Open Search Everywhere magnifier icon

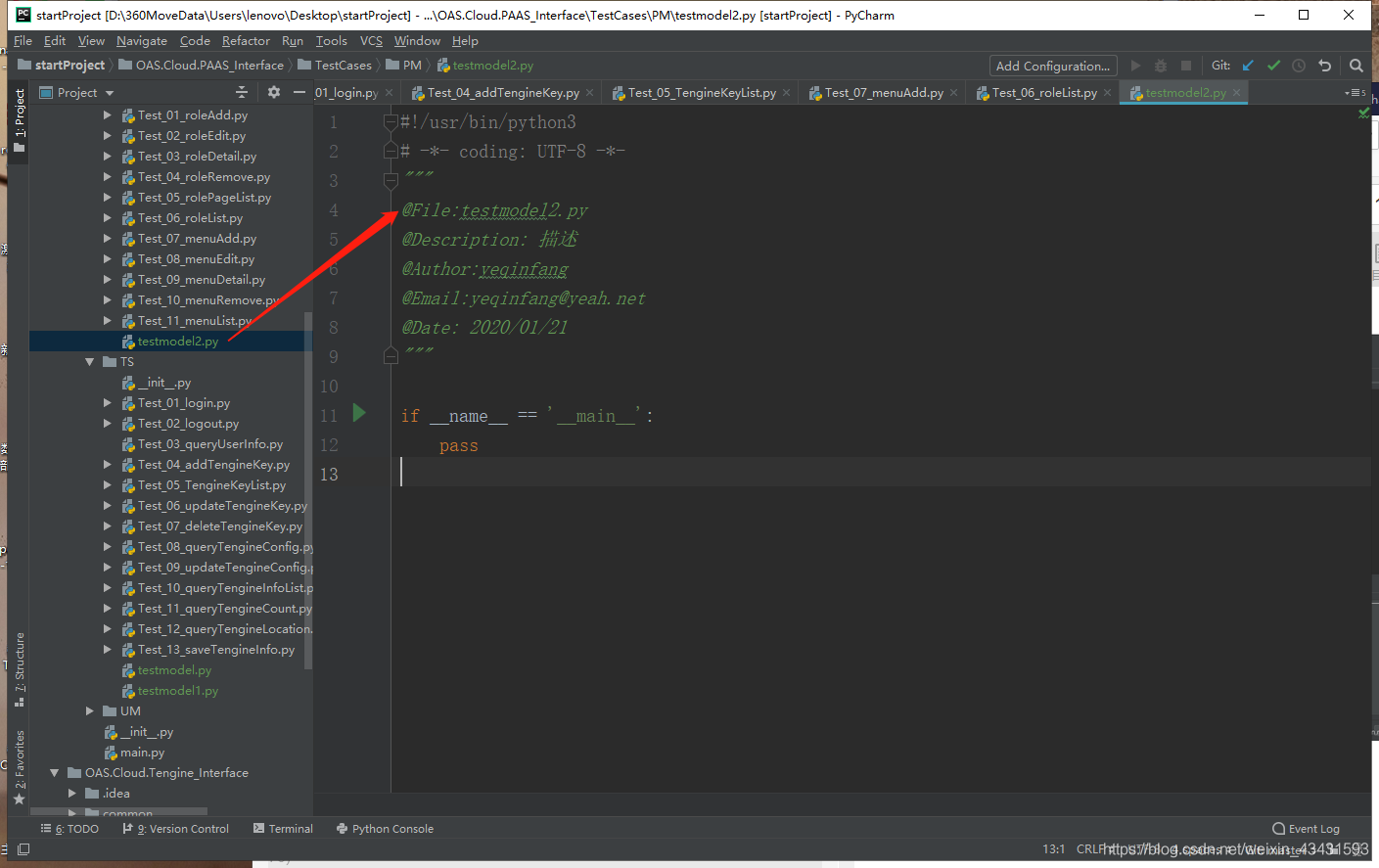coord(1356,66)
